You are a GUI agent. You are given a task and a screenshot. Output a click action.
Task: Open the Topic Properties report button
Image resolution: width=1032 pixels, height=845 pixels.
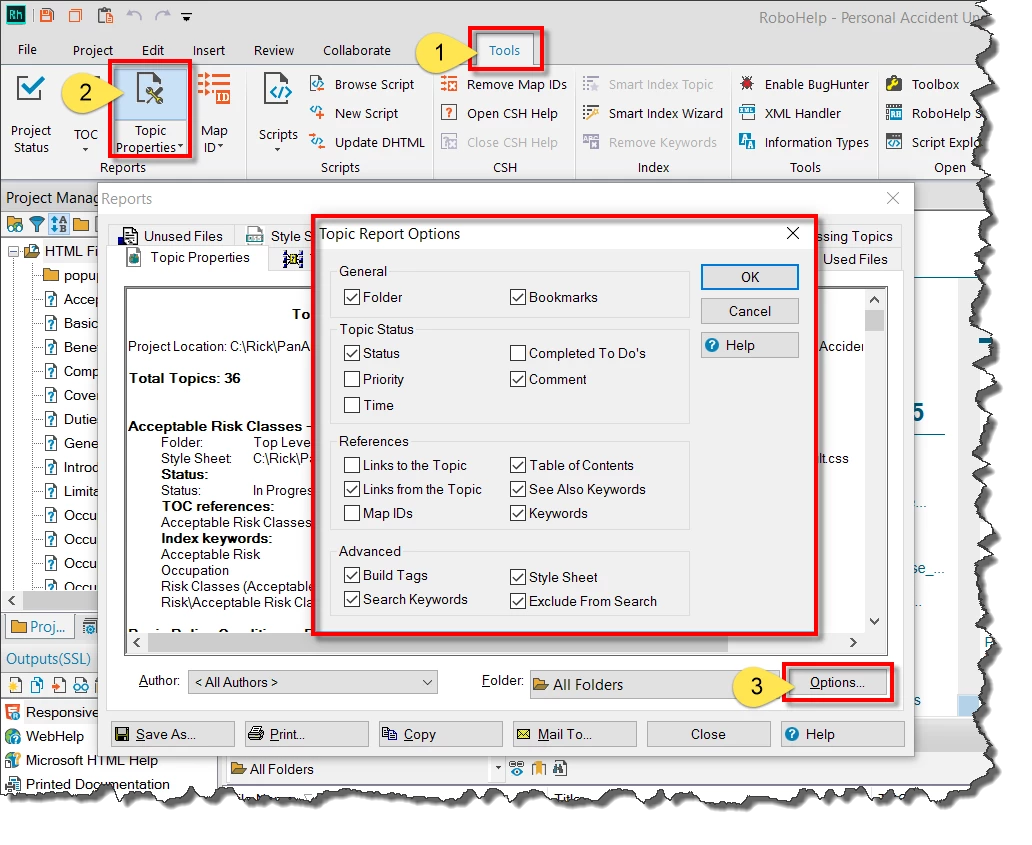tap(151, 111)
